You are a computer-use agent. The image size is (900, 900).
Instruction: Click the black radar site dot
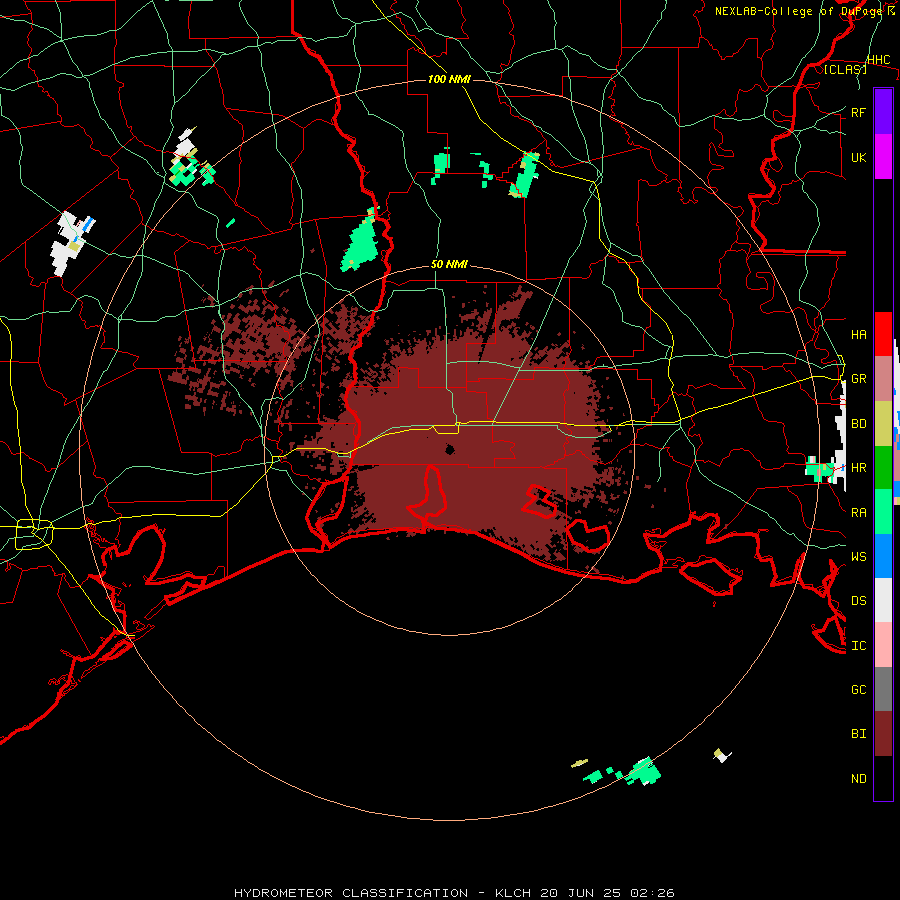point(450,449)
